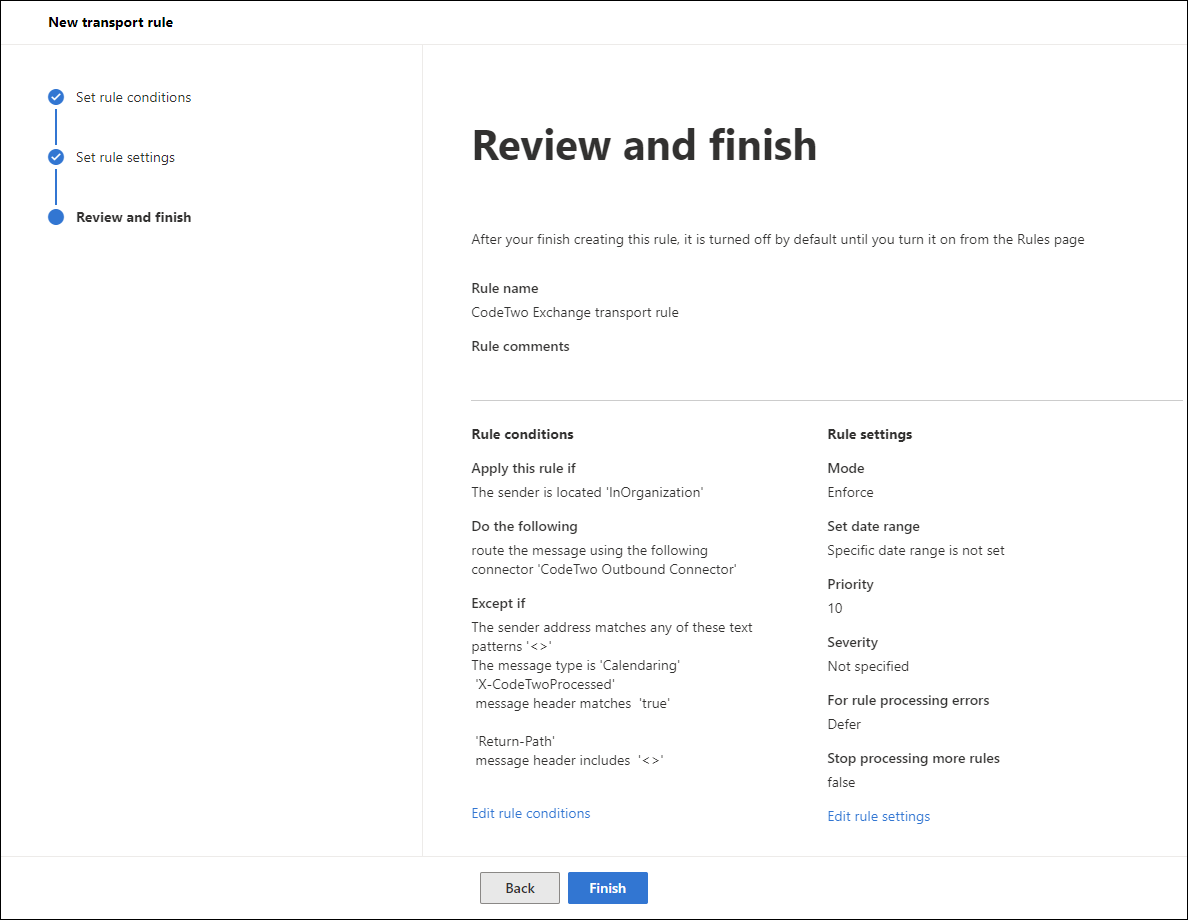Click the New transport rule title
Image resolution: width=1188 pixels, height=920 pixels.
tap(111, 22)
